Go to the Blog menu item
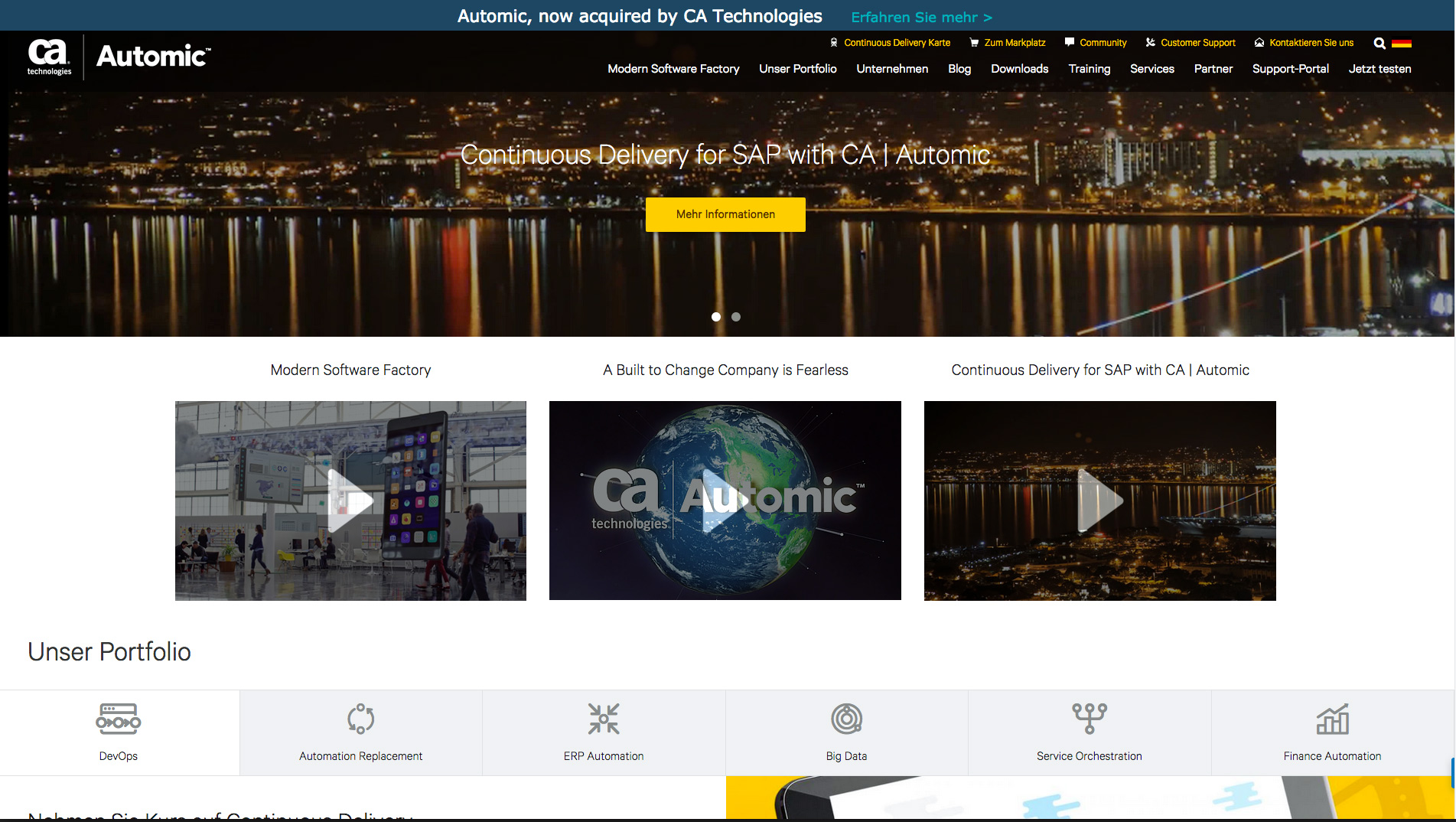Screen dimensions: 1456x822 coord(959,69)
